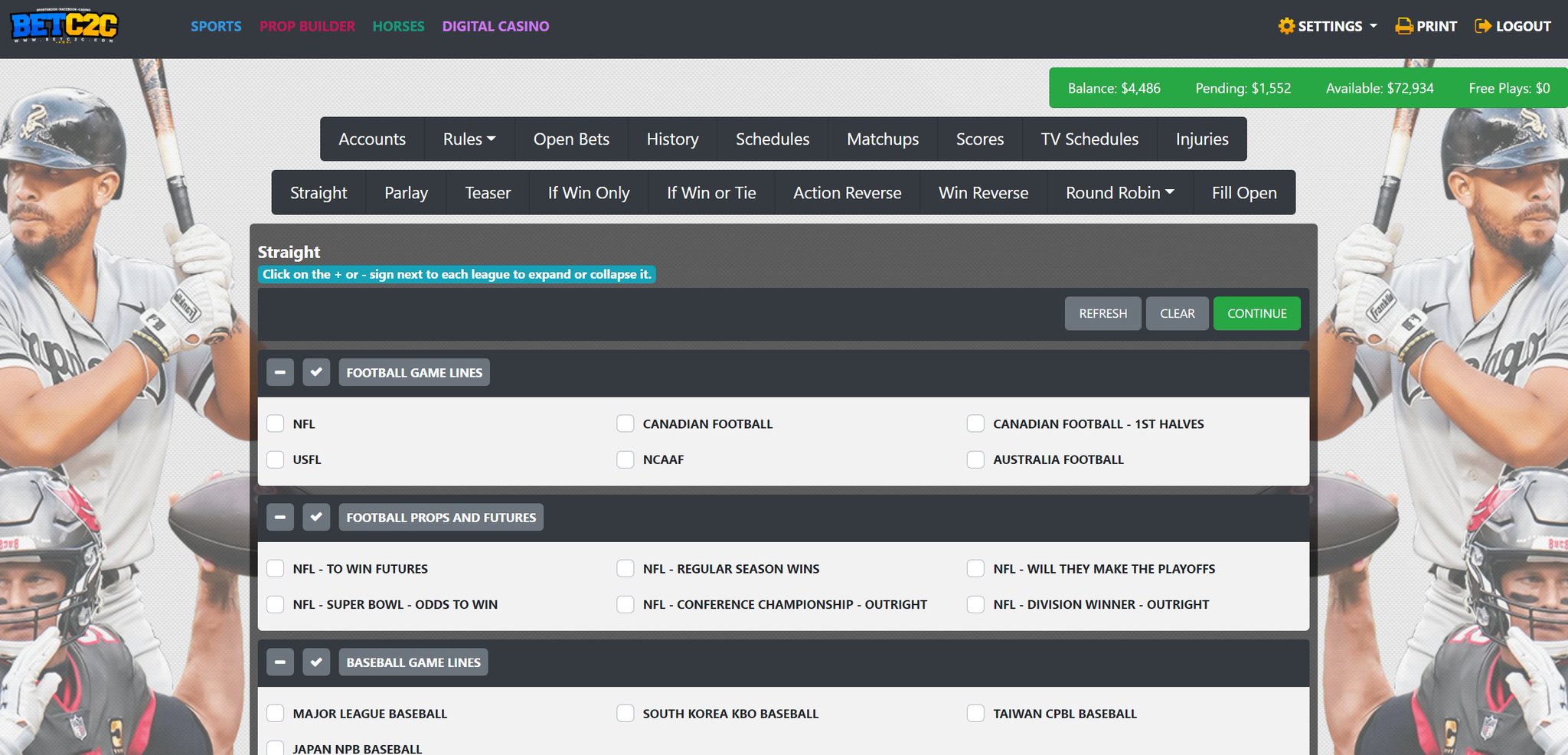Click the Refresh button
1568x755 pixels.
coord(1102,314)
